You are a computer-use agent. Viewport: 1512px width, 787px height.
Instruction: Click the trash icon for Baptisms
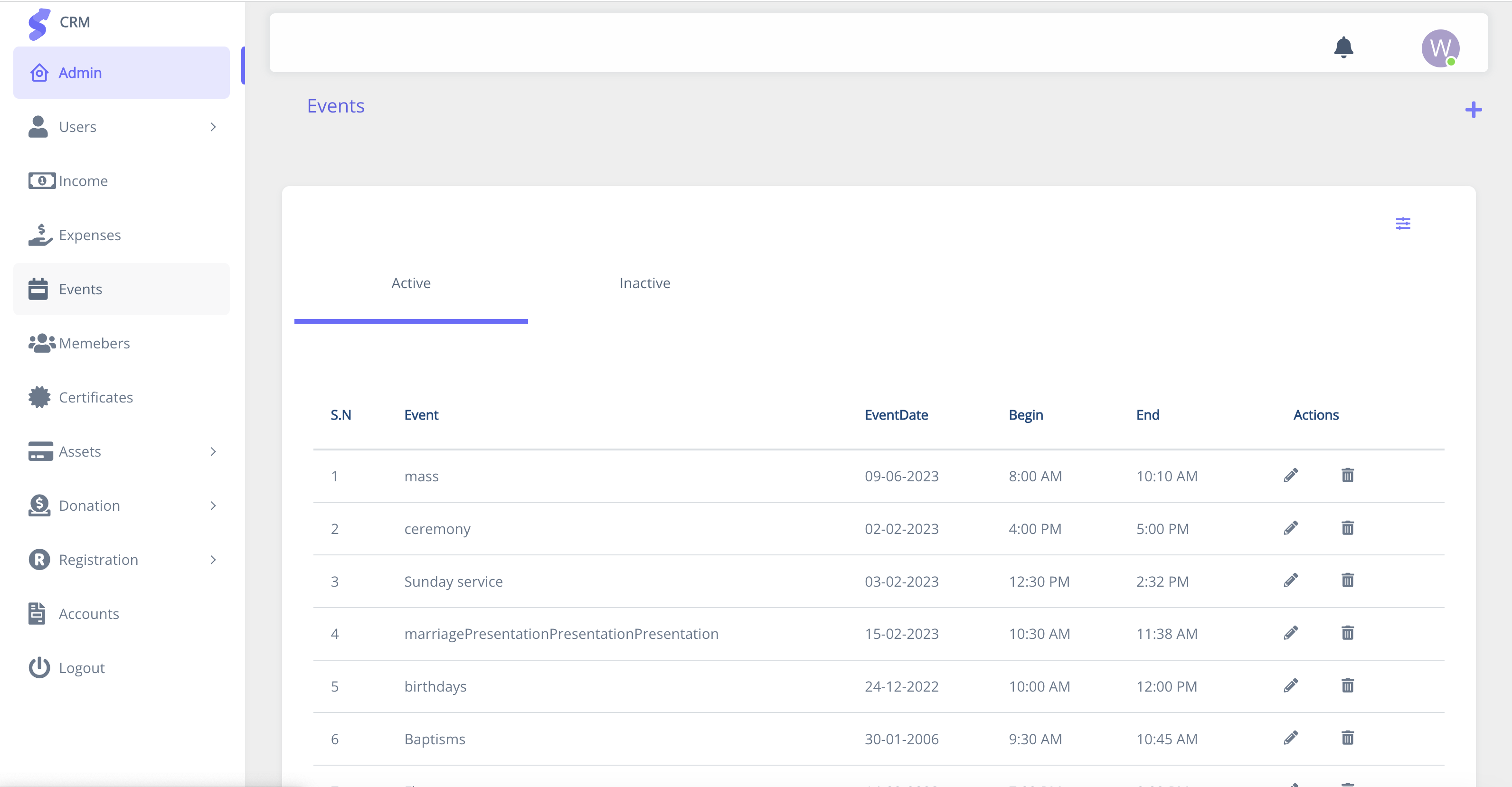click(x=1347, y=738)
